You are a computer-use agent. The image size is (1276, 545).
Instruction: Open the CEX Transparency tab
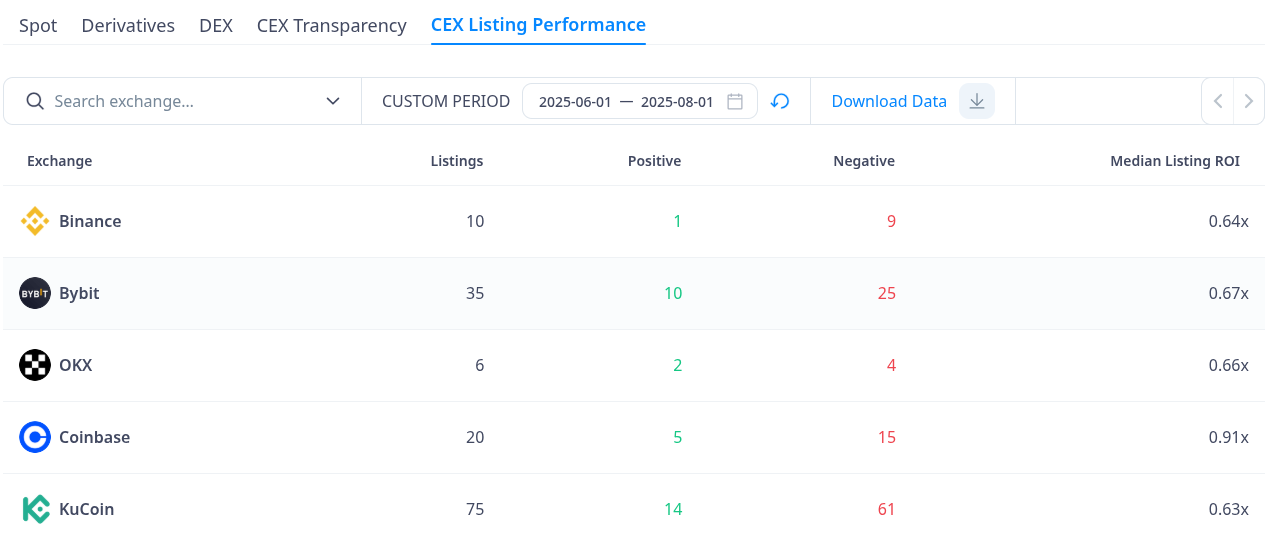pyautogui.click(x=332, y=26)
